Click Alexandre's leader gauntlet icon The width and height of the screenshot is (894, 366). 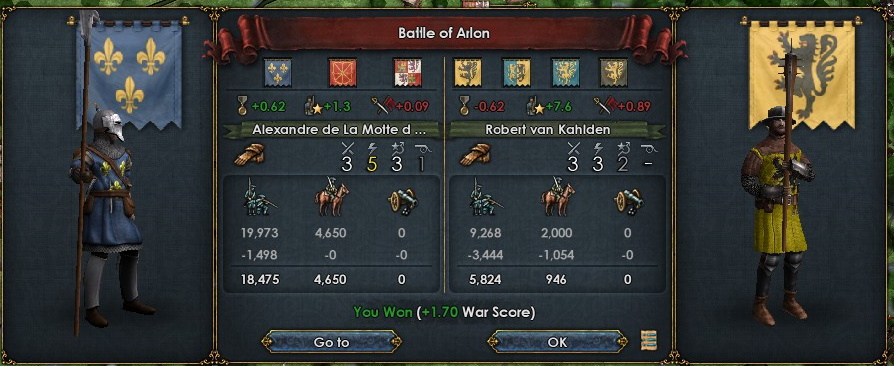point(250,154)
